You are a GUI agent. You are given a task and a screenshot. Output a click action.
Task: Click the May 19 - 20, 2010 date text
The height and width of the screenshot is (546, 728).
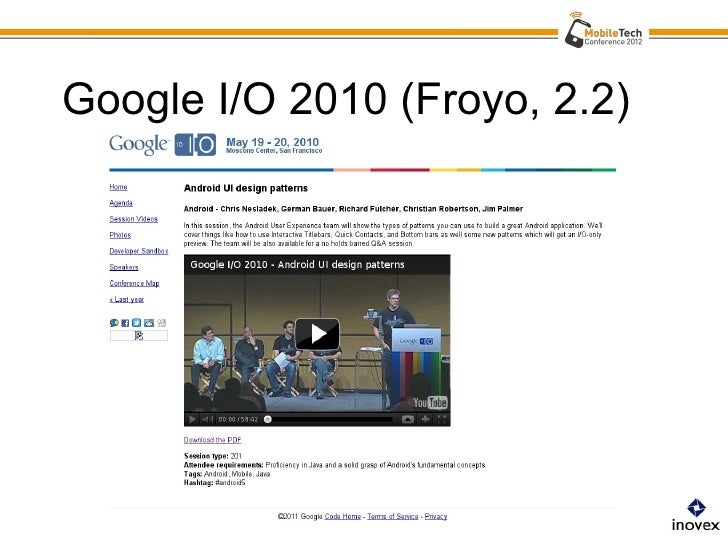[273, 142]
